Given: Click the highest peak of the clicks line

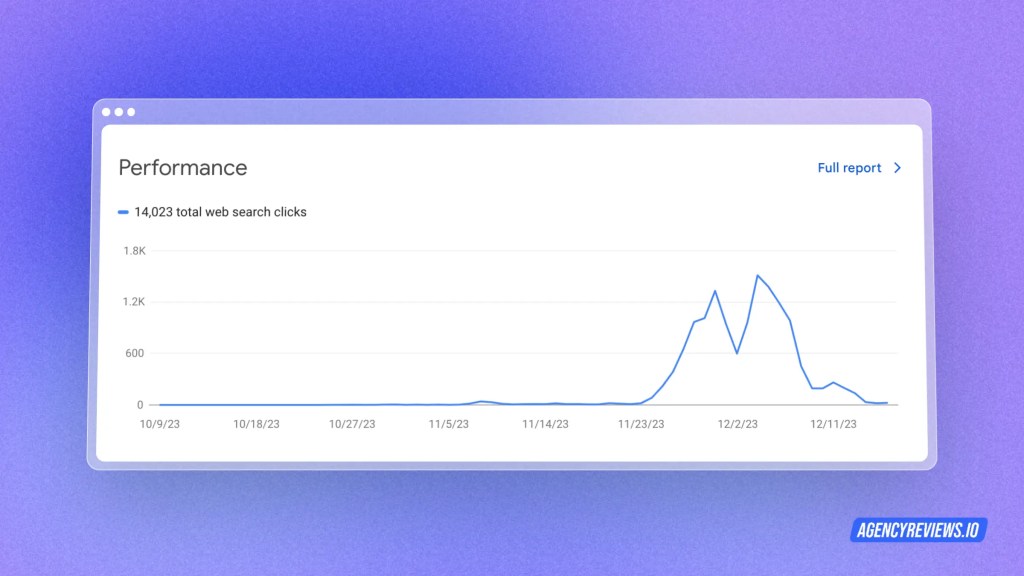Looking at the screenshot, I should point(758,275).
